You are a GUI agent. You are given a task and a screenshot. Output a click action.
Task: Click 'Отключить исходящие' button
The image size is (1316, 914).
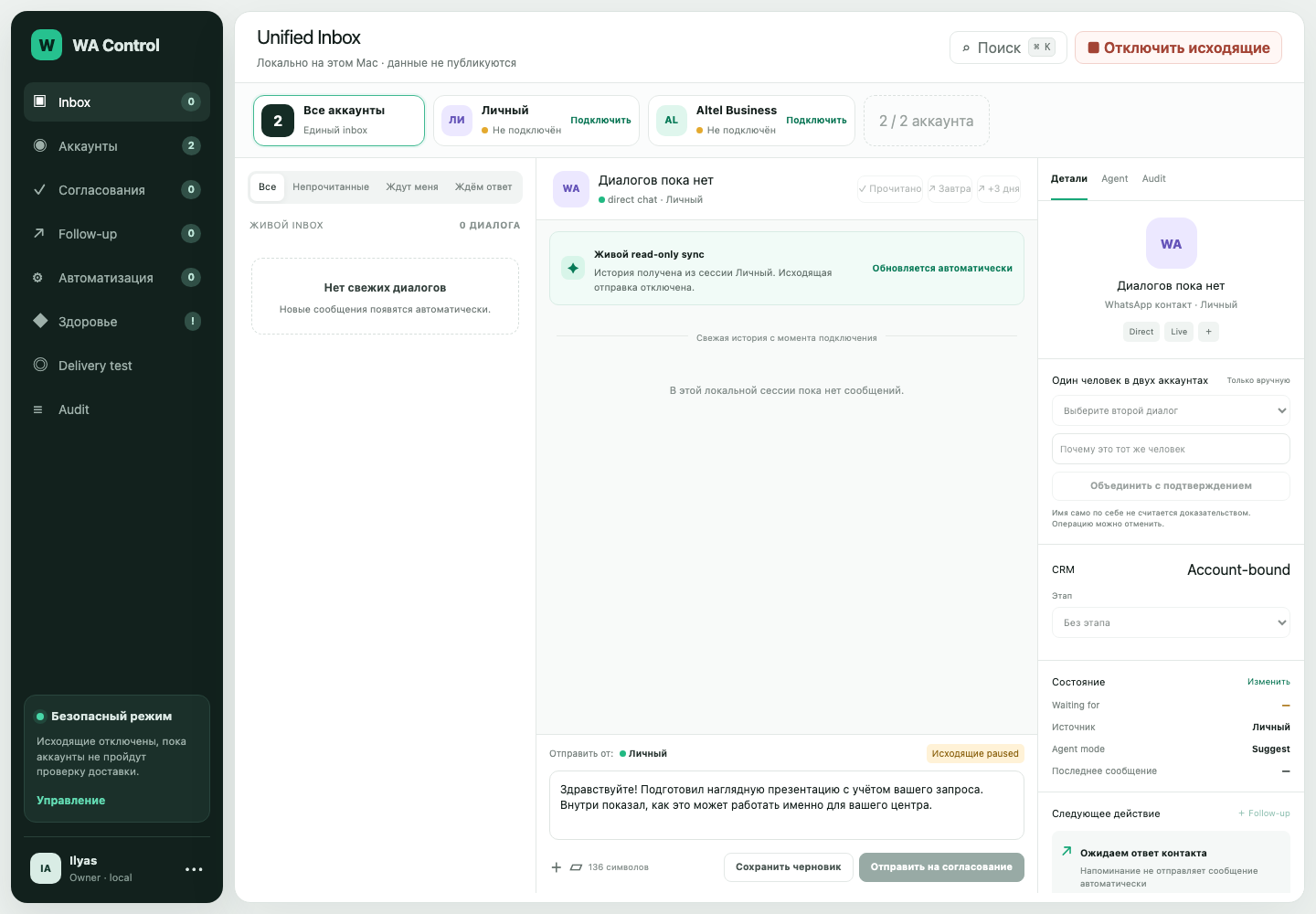coord(1179,48)
